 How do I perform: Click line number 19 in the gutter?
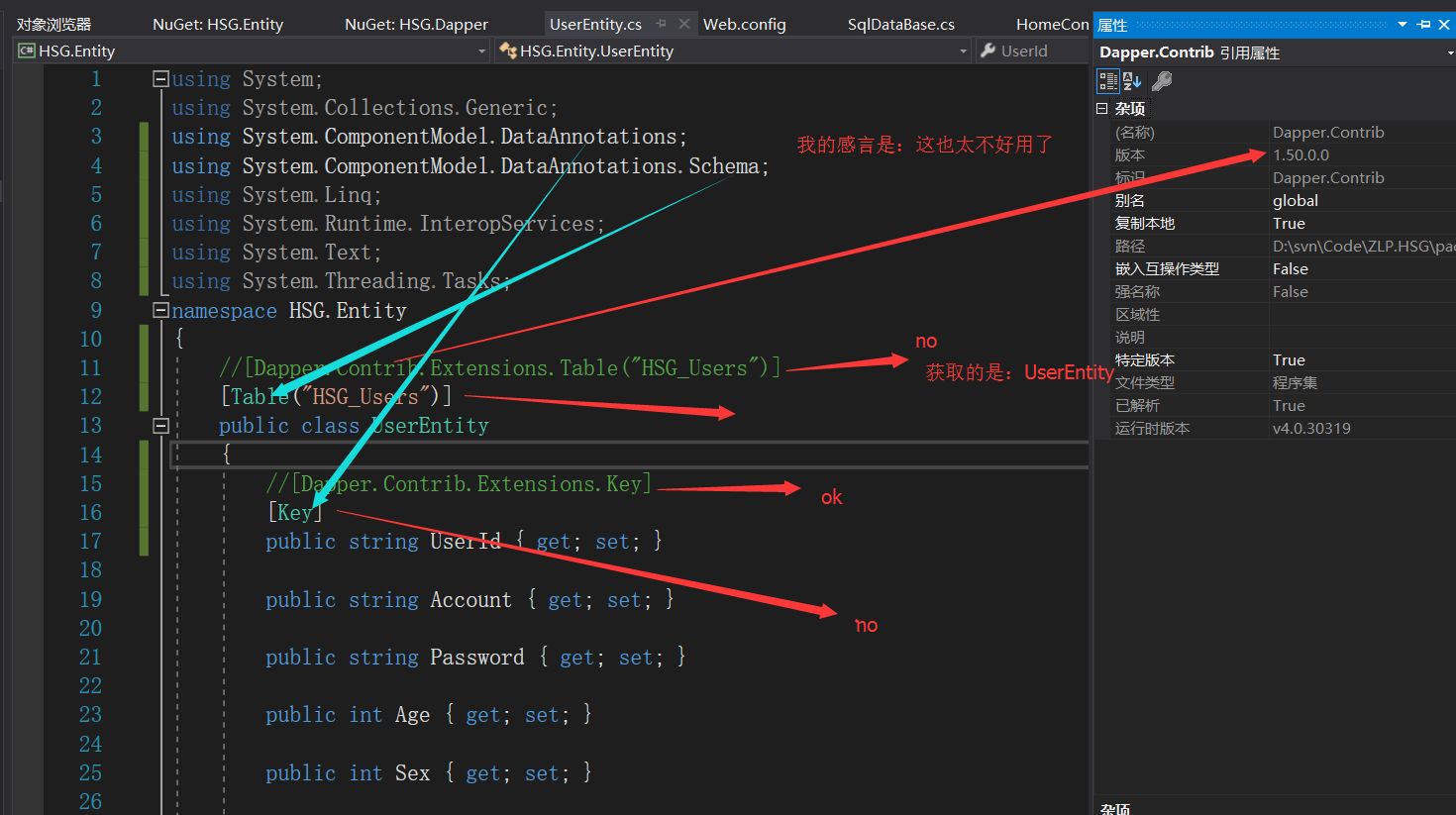(x=90, y=600)
